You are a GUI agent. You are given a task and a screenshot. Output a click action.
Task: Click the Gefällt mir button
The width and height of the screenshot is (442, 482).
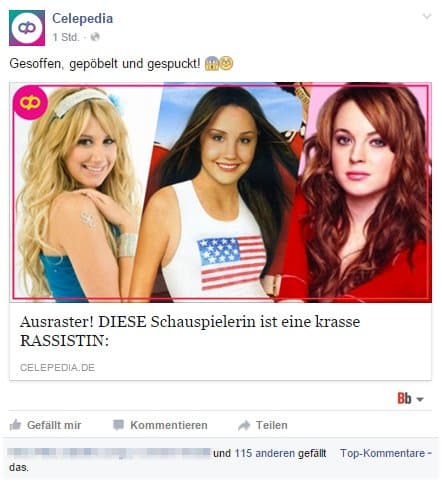[x=45, y=425]
